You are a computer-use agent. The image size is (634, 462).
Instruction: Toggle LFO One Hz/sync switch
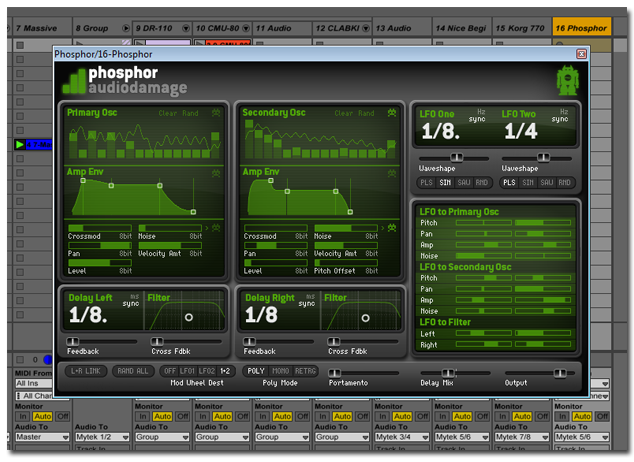tap(477, 116)
